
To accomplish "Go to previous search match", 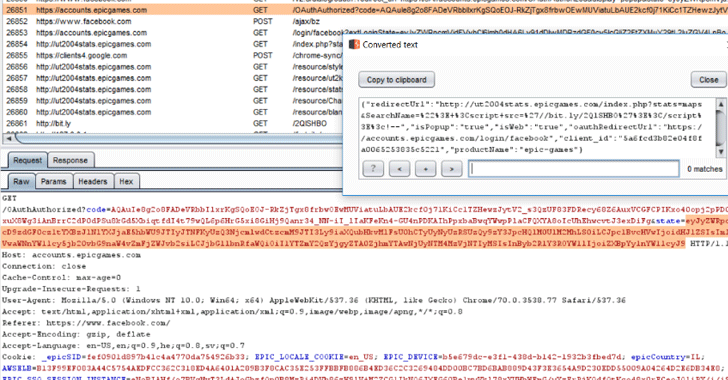I will (399, 169).
